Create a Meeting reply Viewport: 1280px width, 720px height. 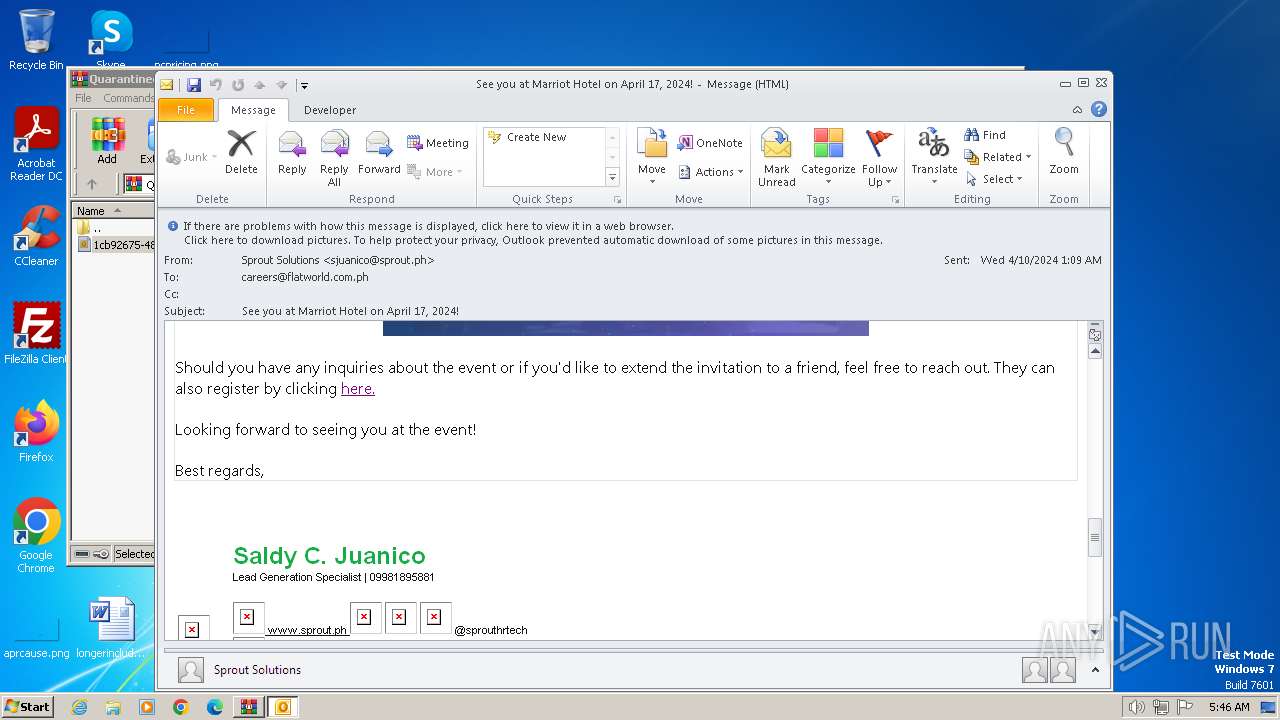point(438,143)
